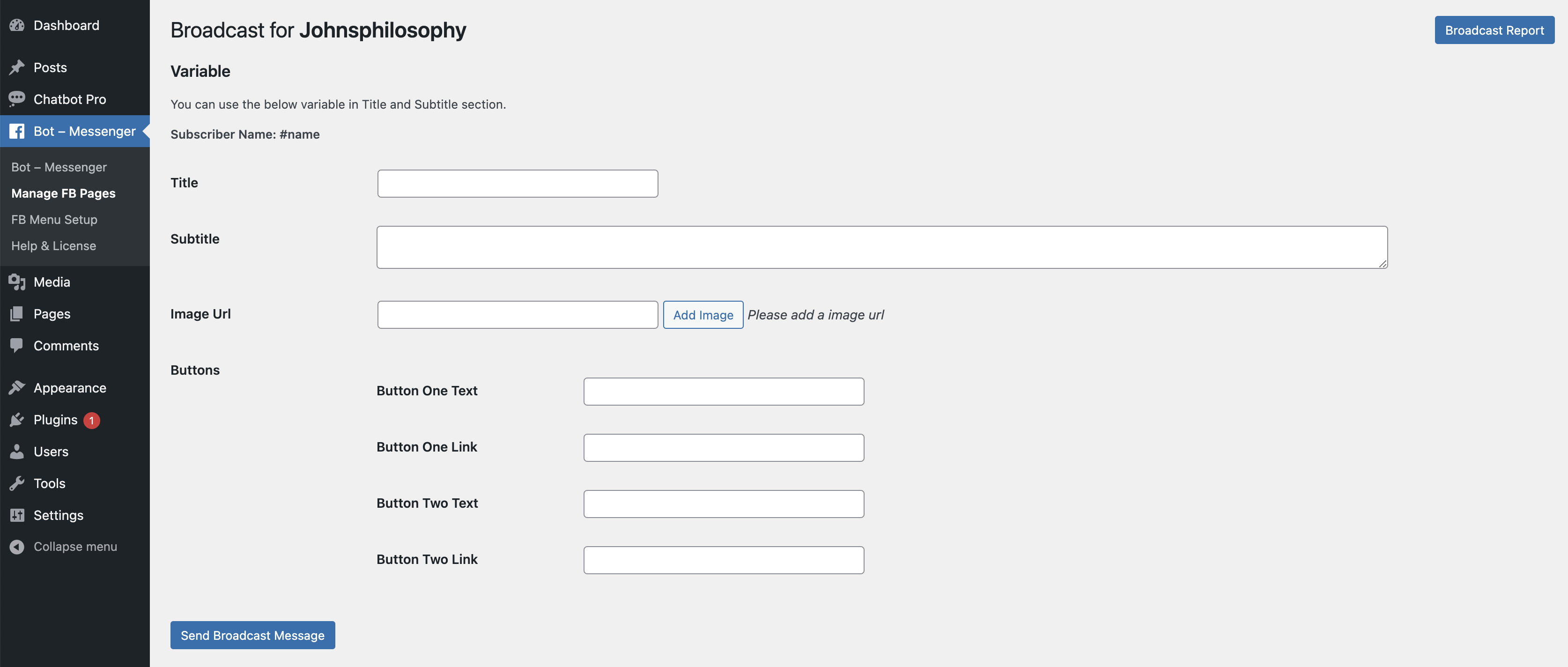The width and height of the screenshot is (1568, 667).
Task: Click the Collapse menu arrow icon
Action: [17, 547]
